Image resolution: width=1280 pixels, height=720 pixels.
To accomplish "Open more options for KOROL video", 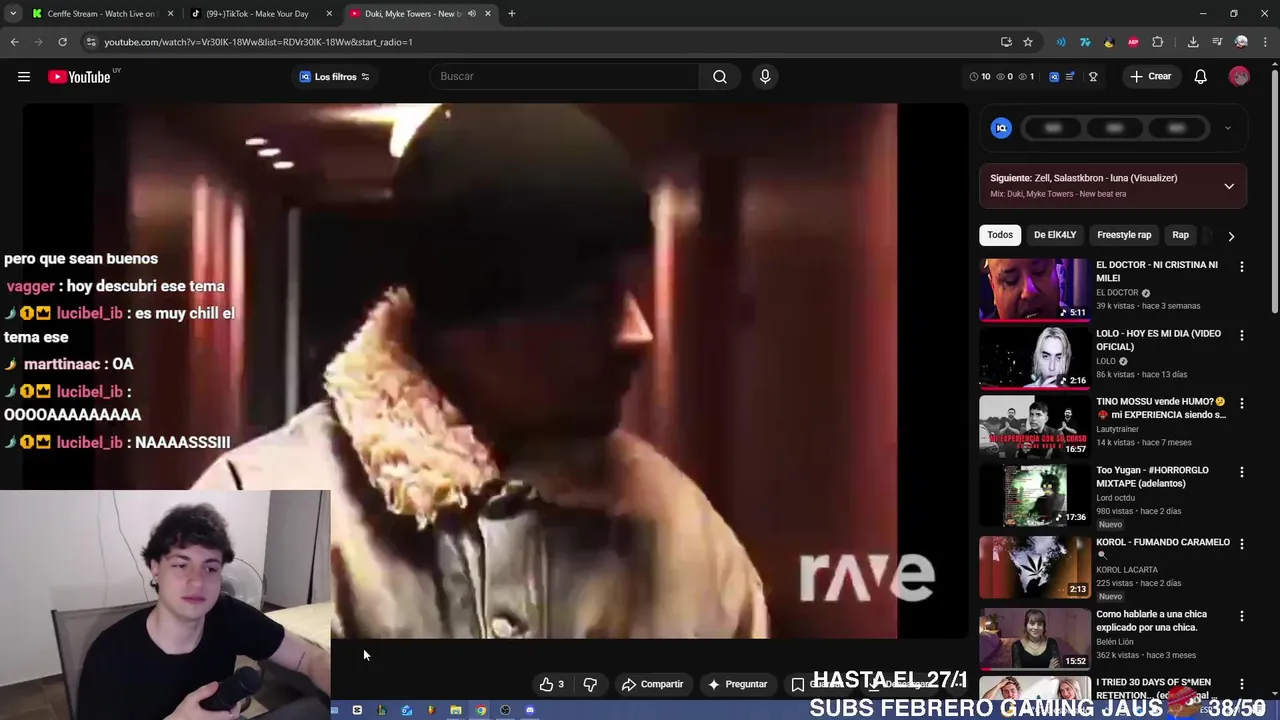I will 1242,544.
